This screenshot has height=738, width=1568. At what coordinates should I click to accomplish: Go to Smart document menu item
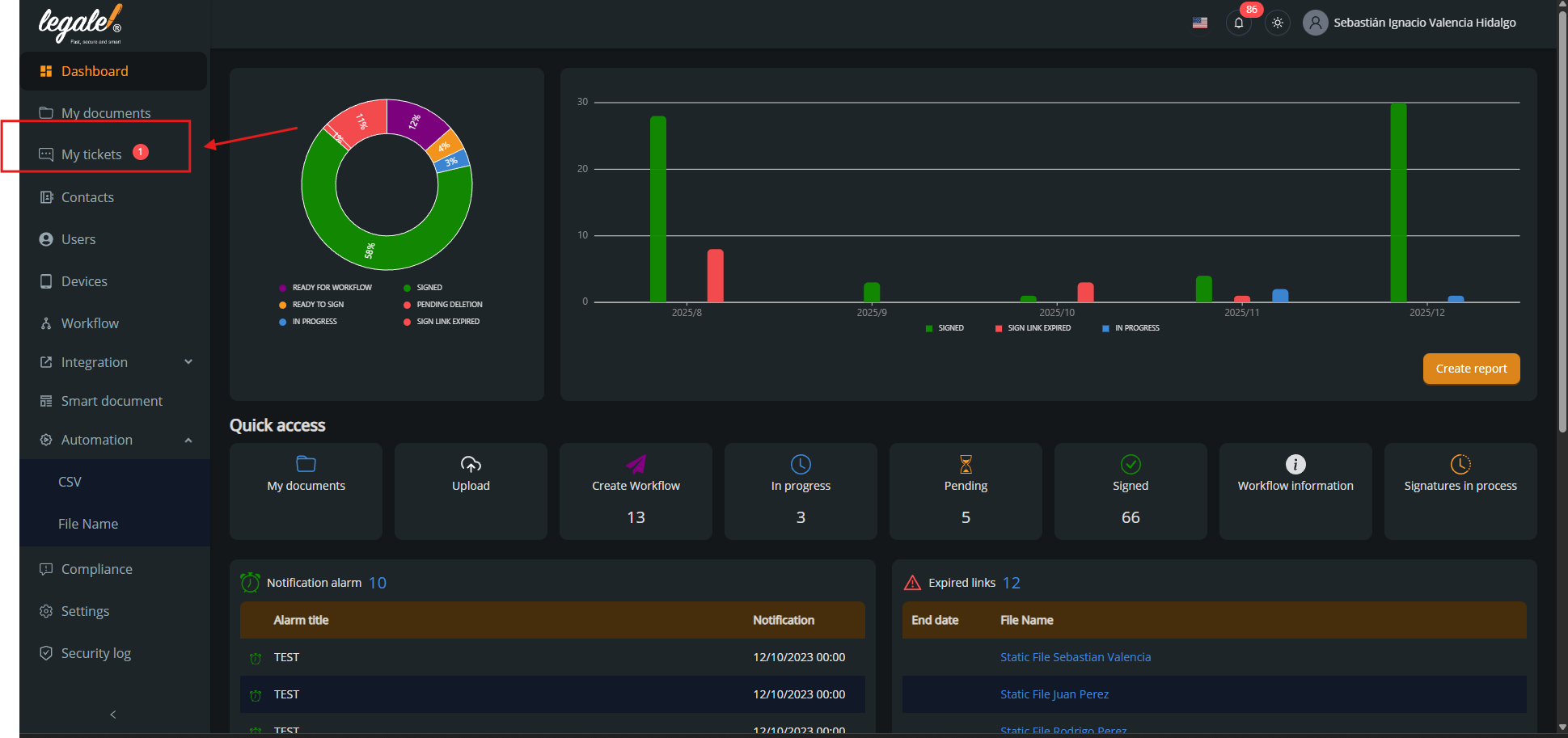[x=112, y=401]
